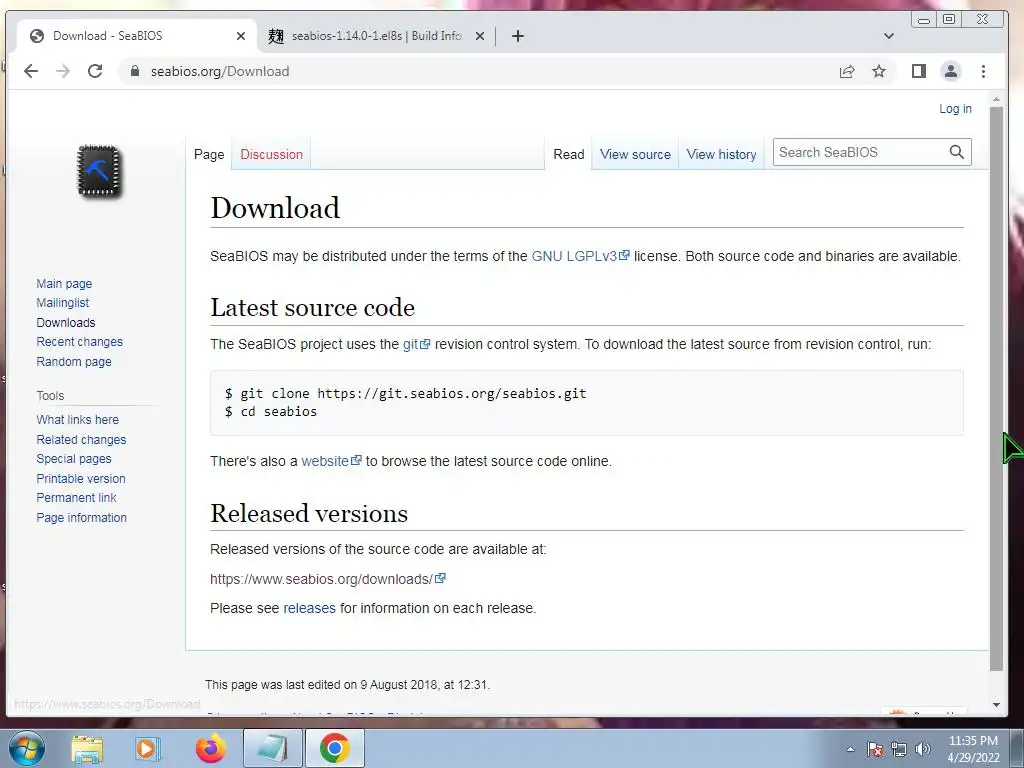Viewport: 1024px width, 768px height.
Task: Click the taskbar clock showing 11:35 PM
Action: coord(973,749)
